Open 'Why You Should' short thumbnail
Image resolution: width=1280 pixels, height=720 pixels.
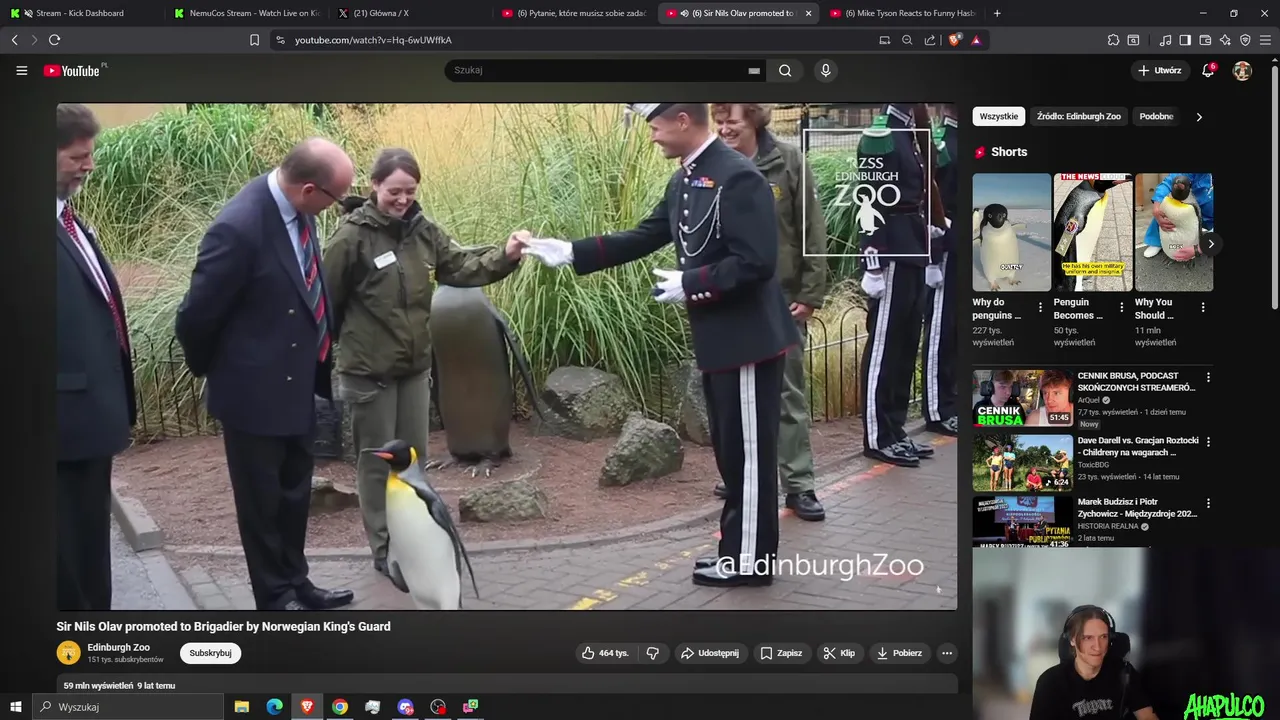coord(1173,232)
